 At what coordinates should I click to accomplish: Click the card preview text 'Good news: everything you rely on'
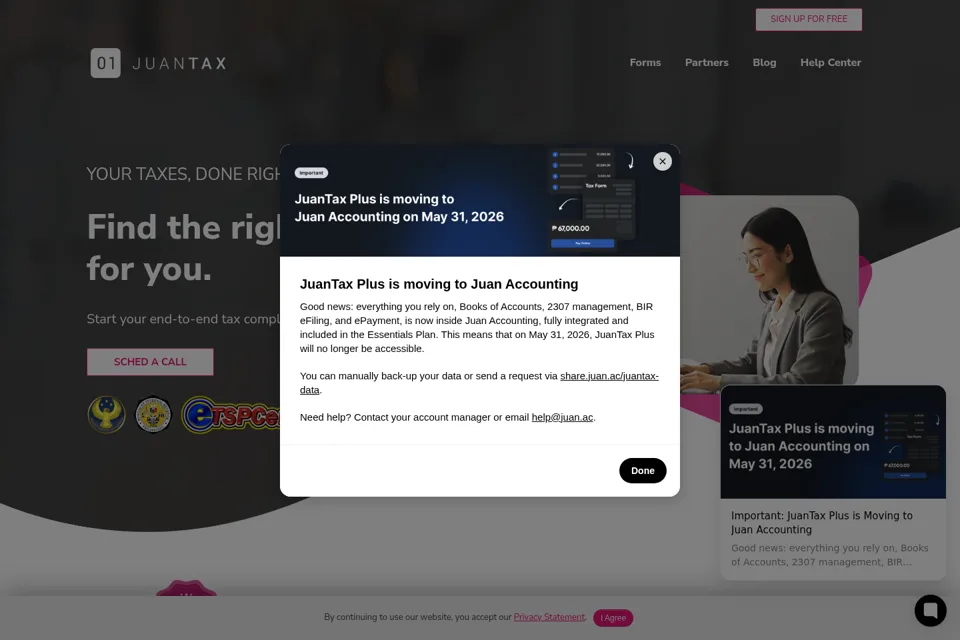829,555
